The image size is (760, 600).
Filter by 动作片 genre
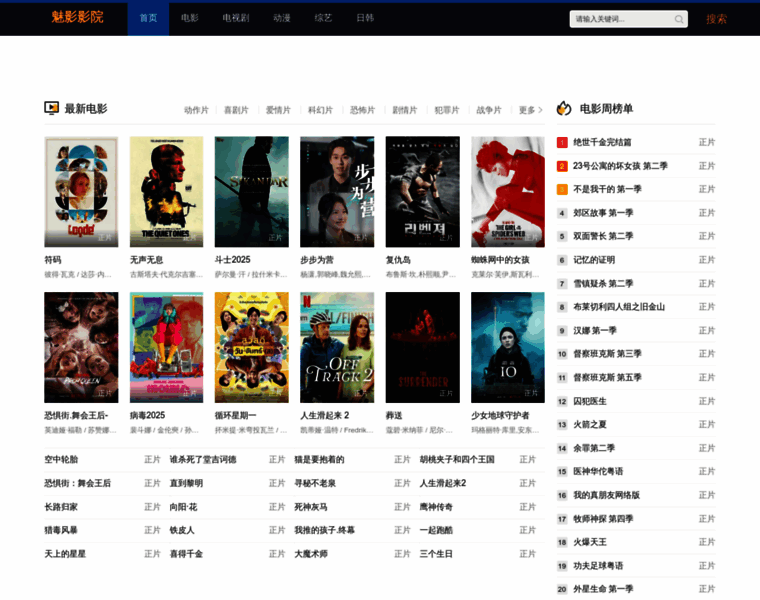(x=196, y=110)
